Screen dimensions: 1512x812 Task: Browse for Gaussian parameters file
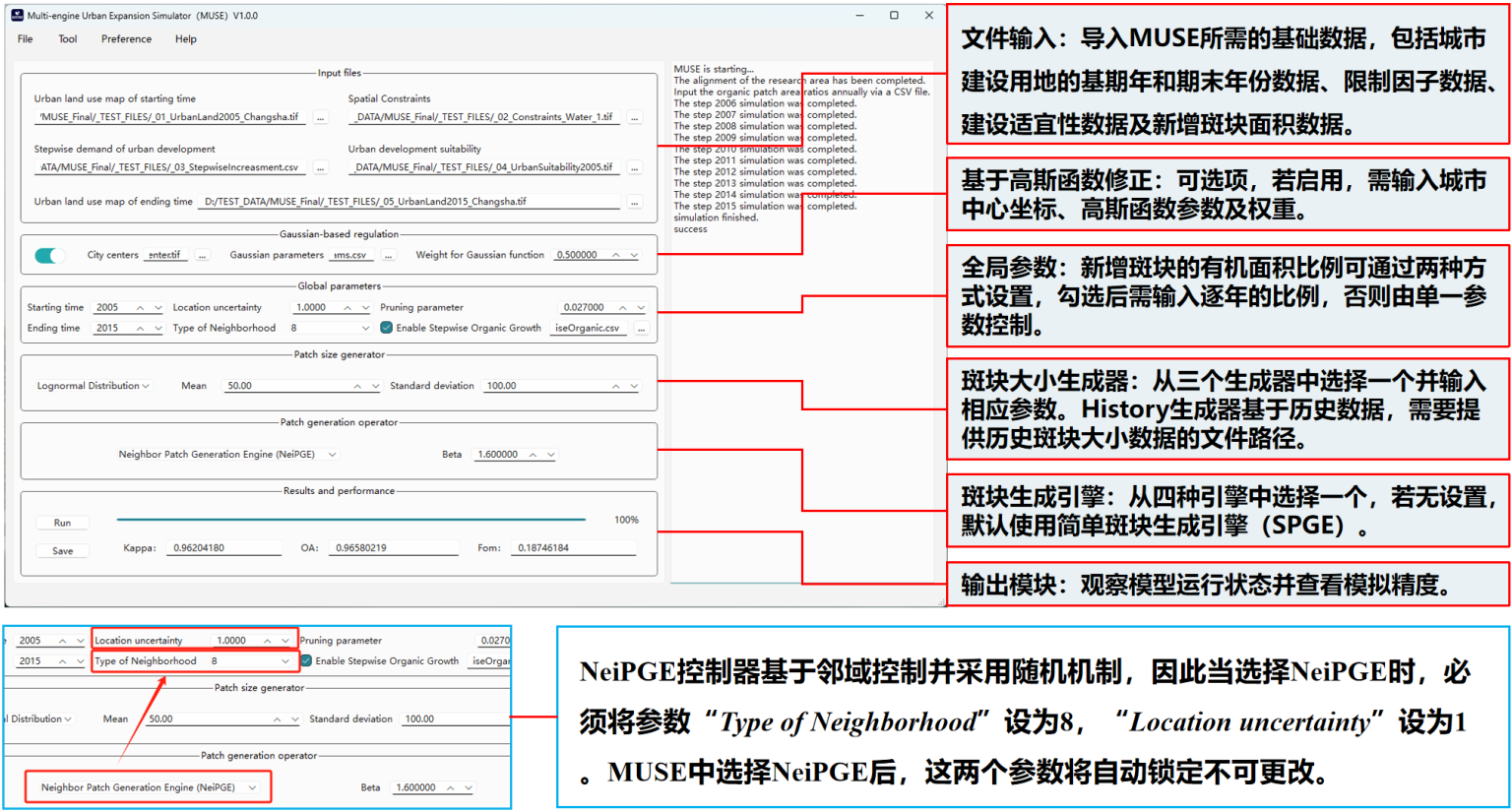click(389, 256)
